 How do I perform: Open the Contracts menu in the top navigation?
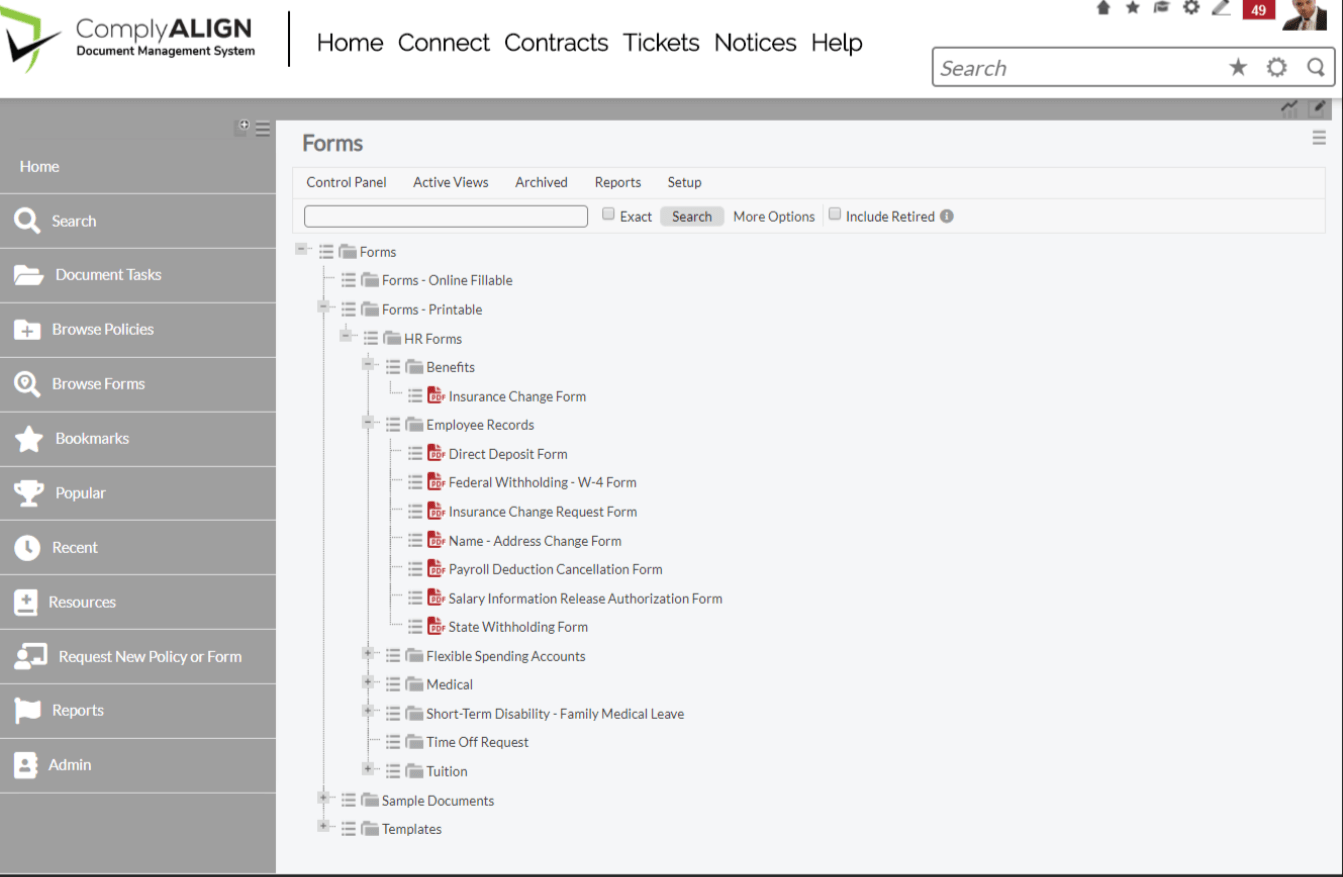556,42
